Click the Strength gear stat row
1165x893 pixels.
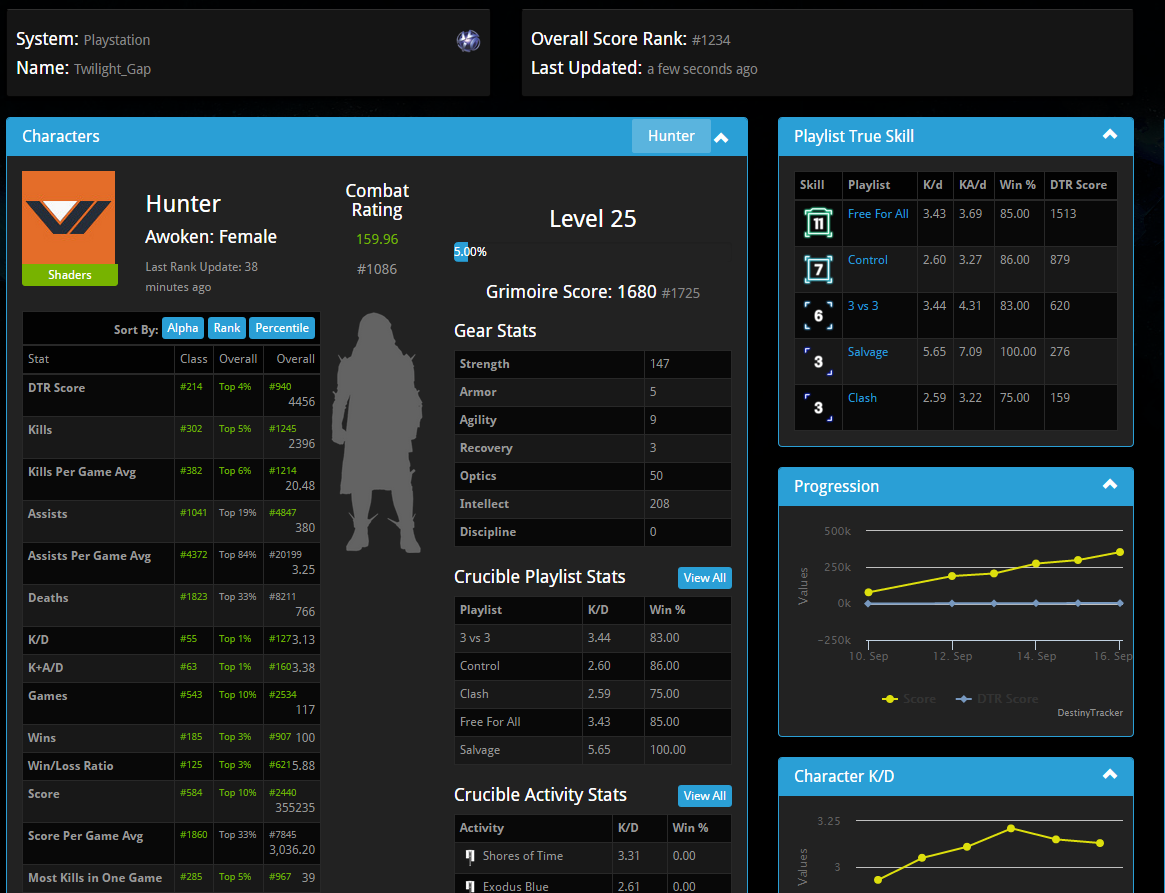click(592, 364)
